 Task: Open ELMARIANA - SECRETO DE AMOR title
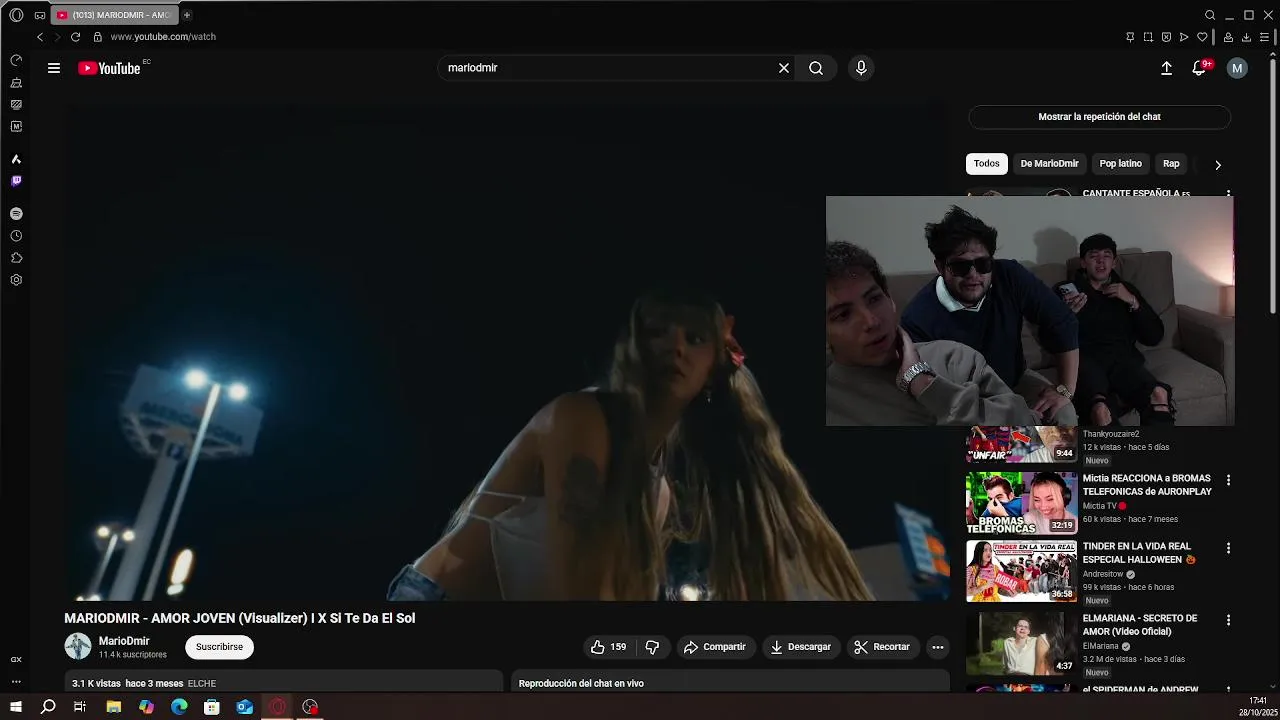tap(1140, 625)
